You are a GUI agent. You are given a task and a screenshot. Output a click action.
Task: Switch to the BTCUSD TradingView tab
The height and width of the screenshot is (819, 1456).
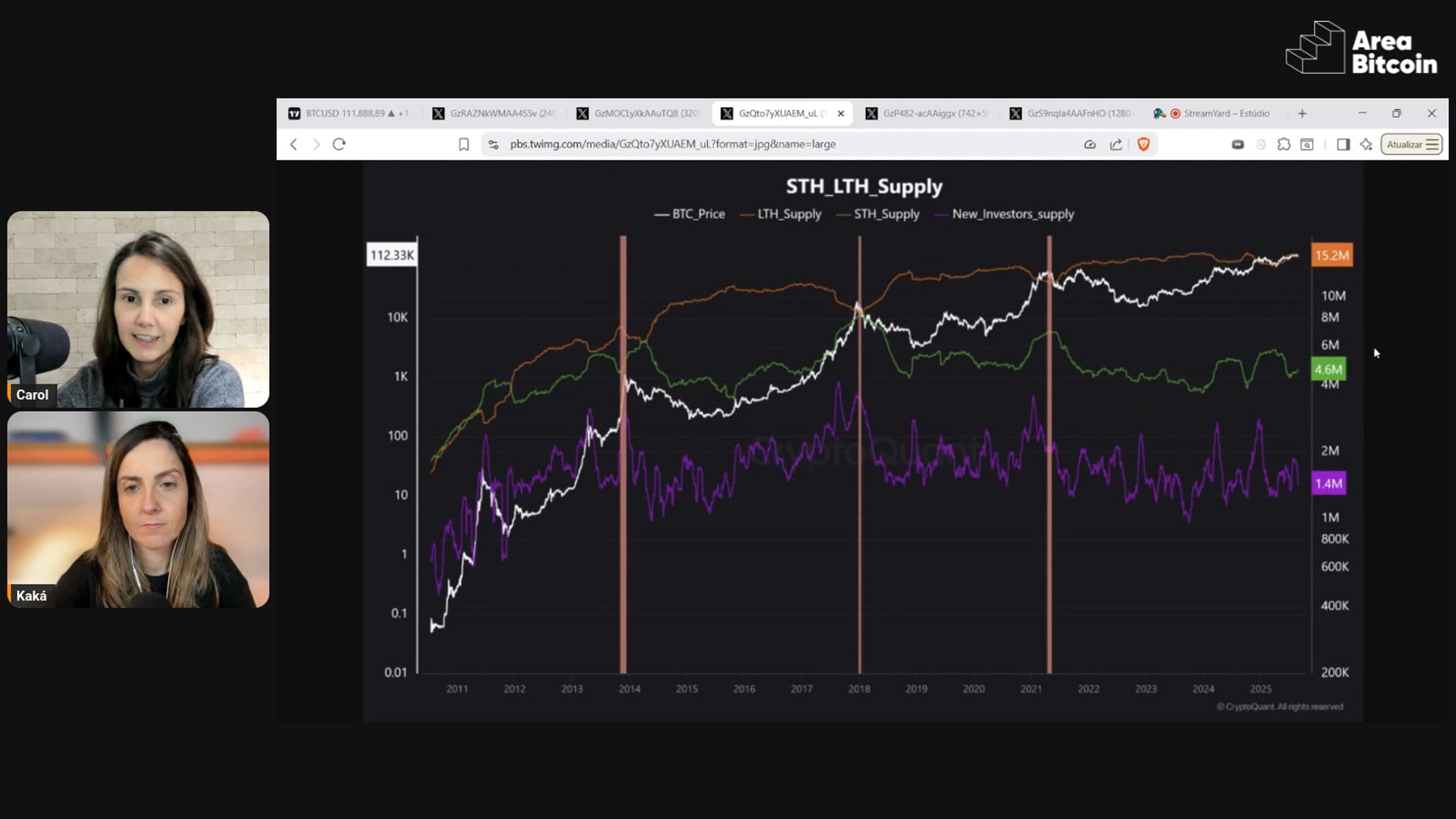coord(349,113)
